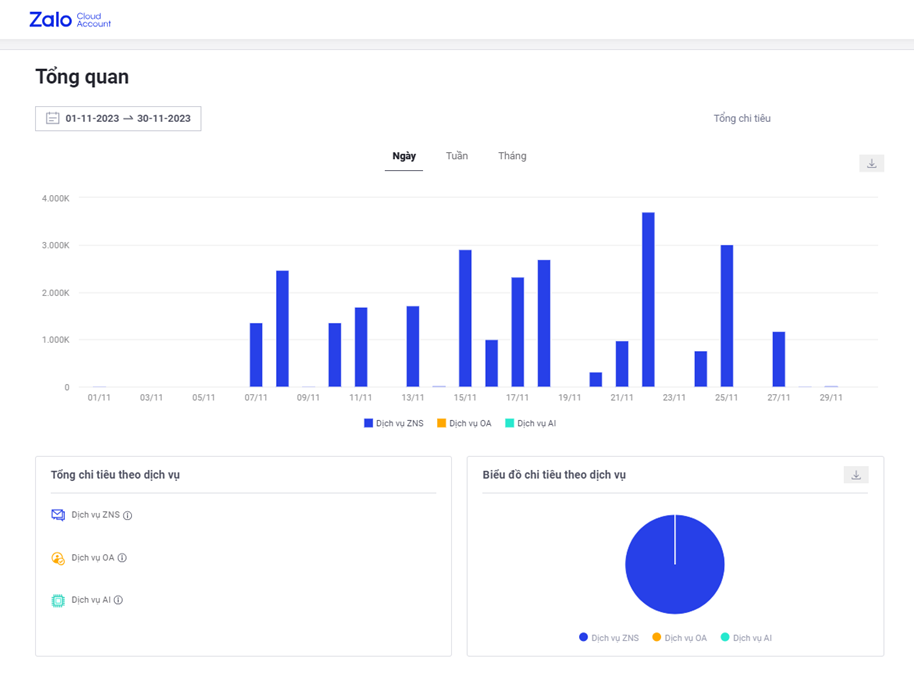Download the daily spending bar chart

pos(871,163)
